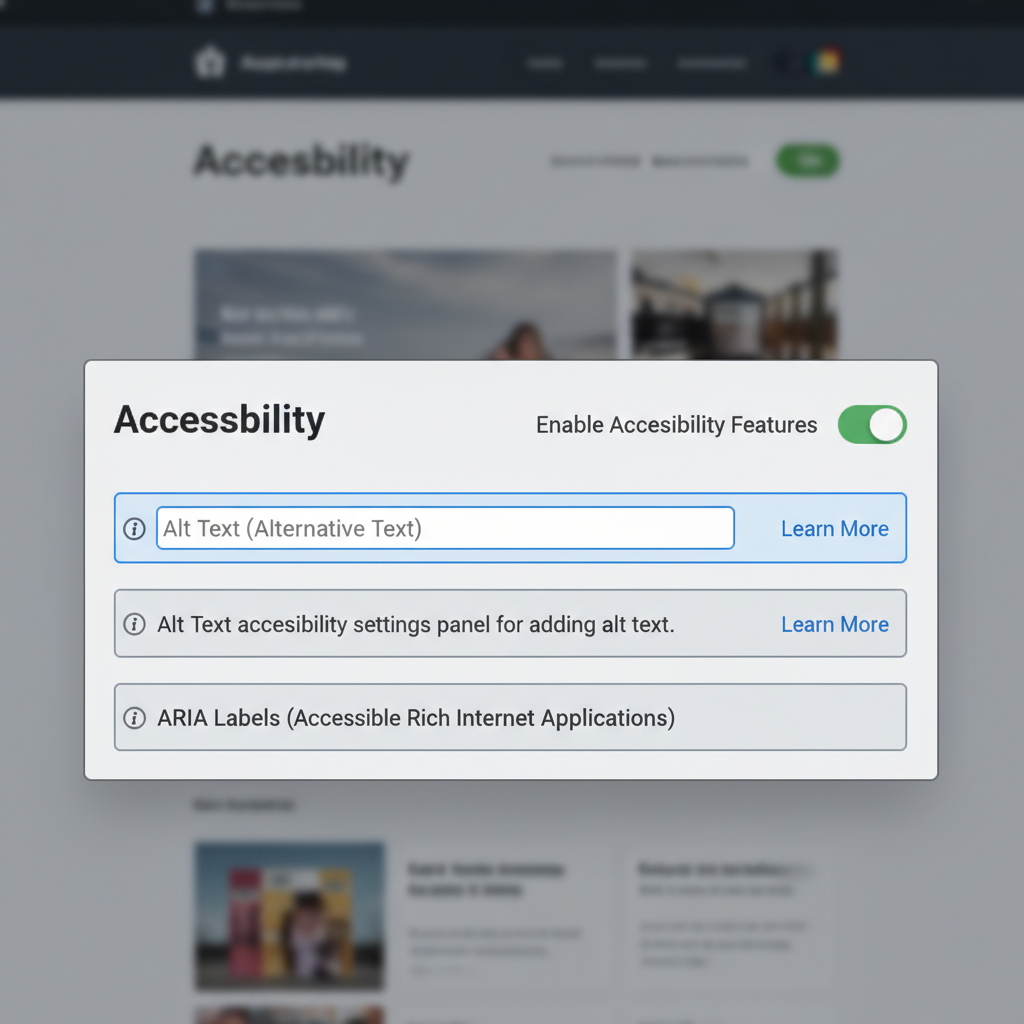The width and height of the screenshot is (1024, 1024).
Task: Disable the Enable Accesibility Features toggle
Action: (871, 424)
